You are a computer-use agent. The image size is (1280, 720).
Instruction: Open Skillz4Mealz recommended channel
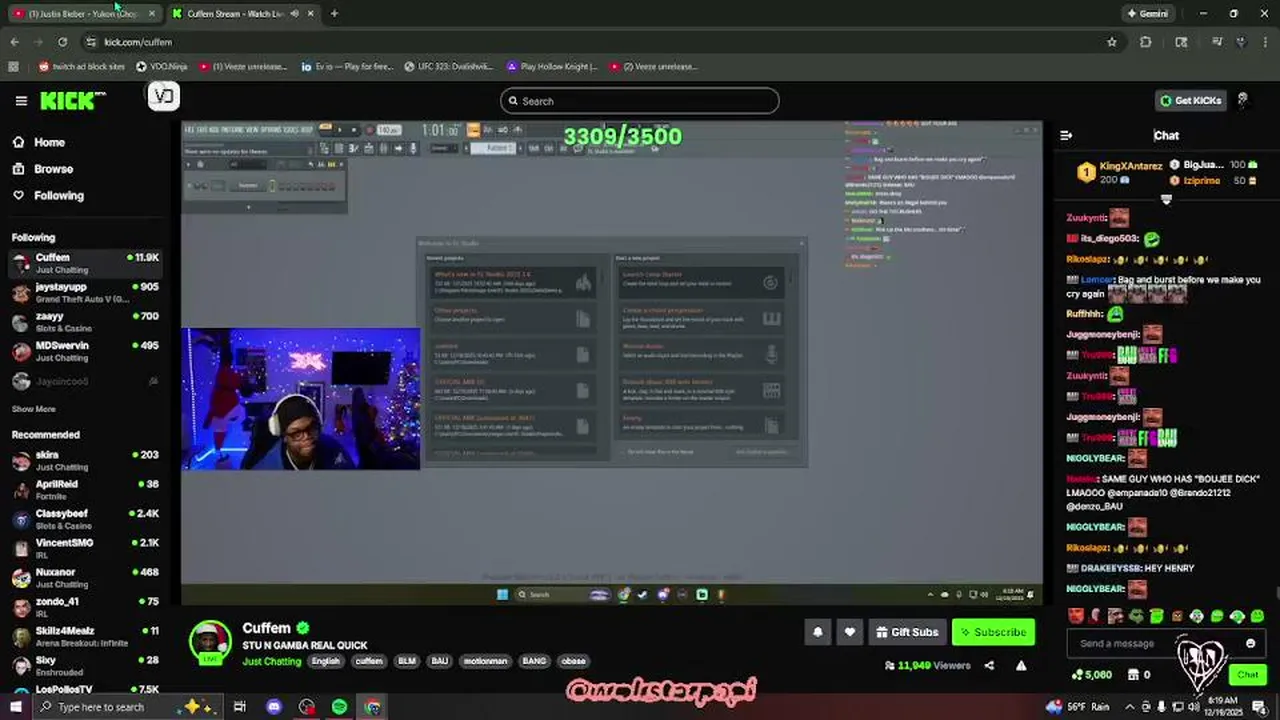tap(85, 636)
